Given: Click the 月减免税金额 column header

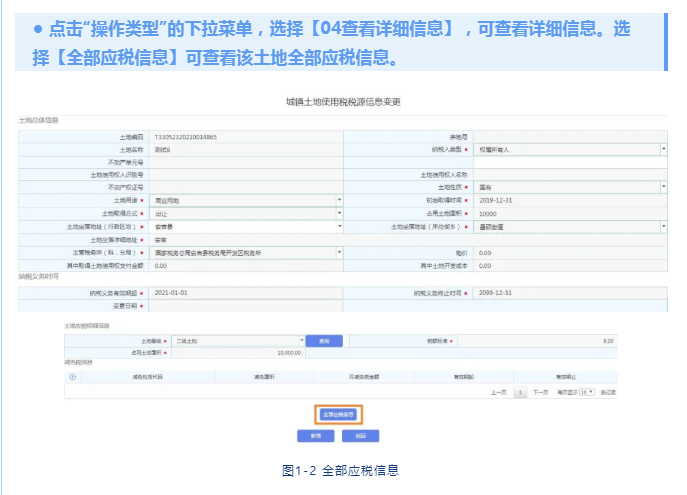Looking at the screenshot, I should coord(364,377).
